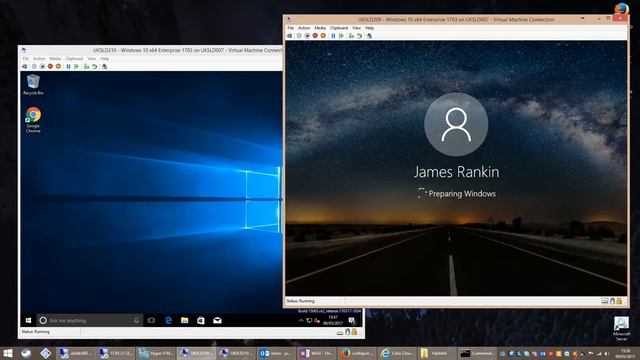This screenshot has height=360, width=640.
Task: Reset UKSLD210 with green arrow icon
Action: (x=76, y=67)
